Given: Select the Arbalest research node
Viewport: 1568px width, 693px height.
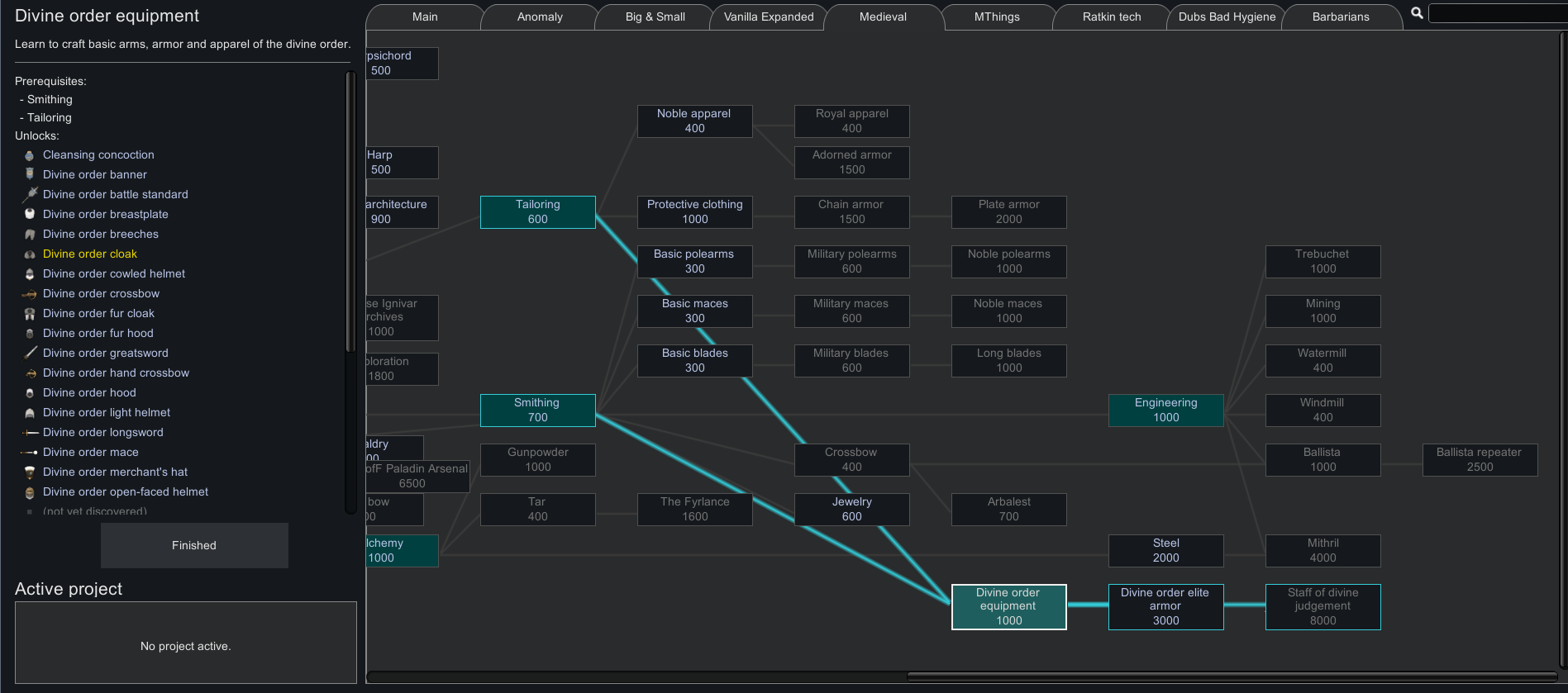Looking at the screenshot, I should 1009,510.
